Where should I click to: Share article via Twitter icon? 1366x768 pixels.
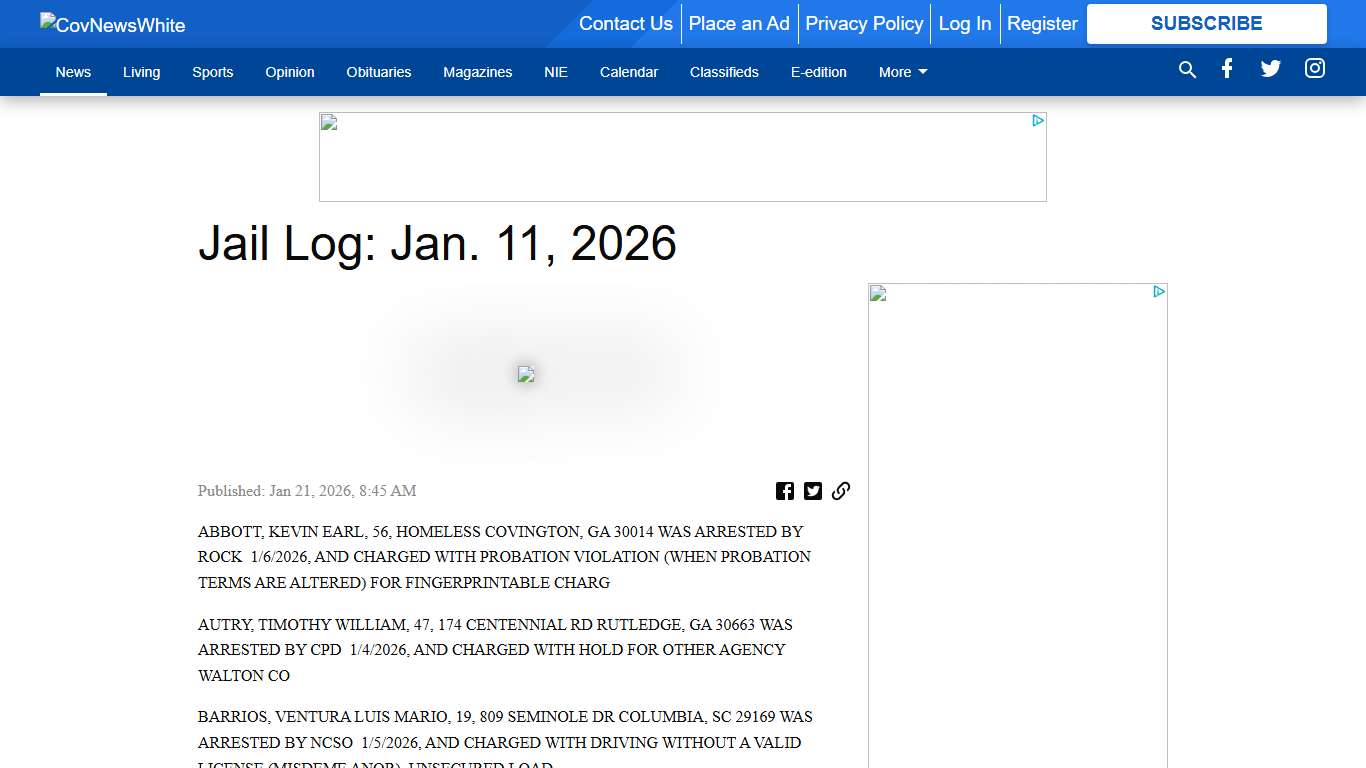tap(813, 491)
